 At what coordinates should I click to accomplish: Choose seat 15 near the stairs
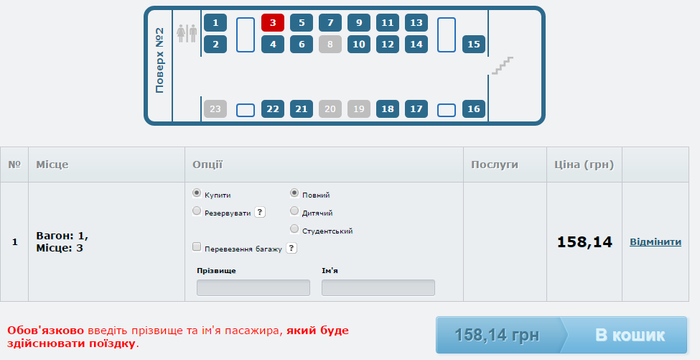click(x=474, y=44)
